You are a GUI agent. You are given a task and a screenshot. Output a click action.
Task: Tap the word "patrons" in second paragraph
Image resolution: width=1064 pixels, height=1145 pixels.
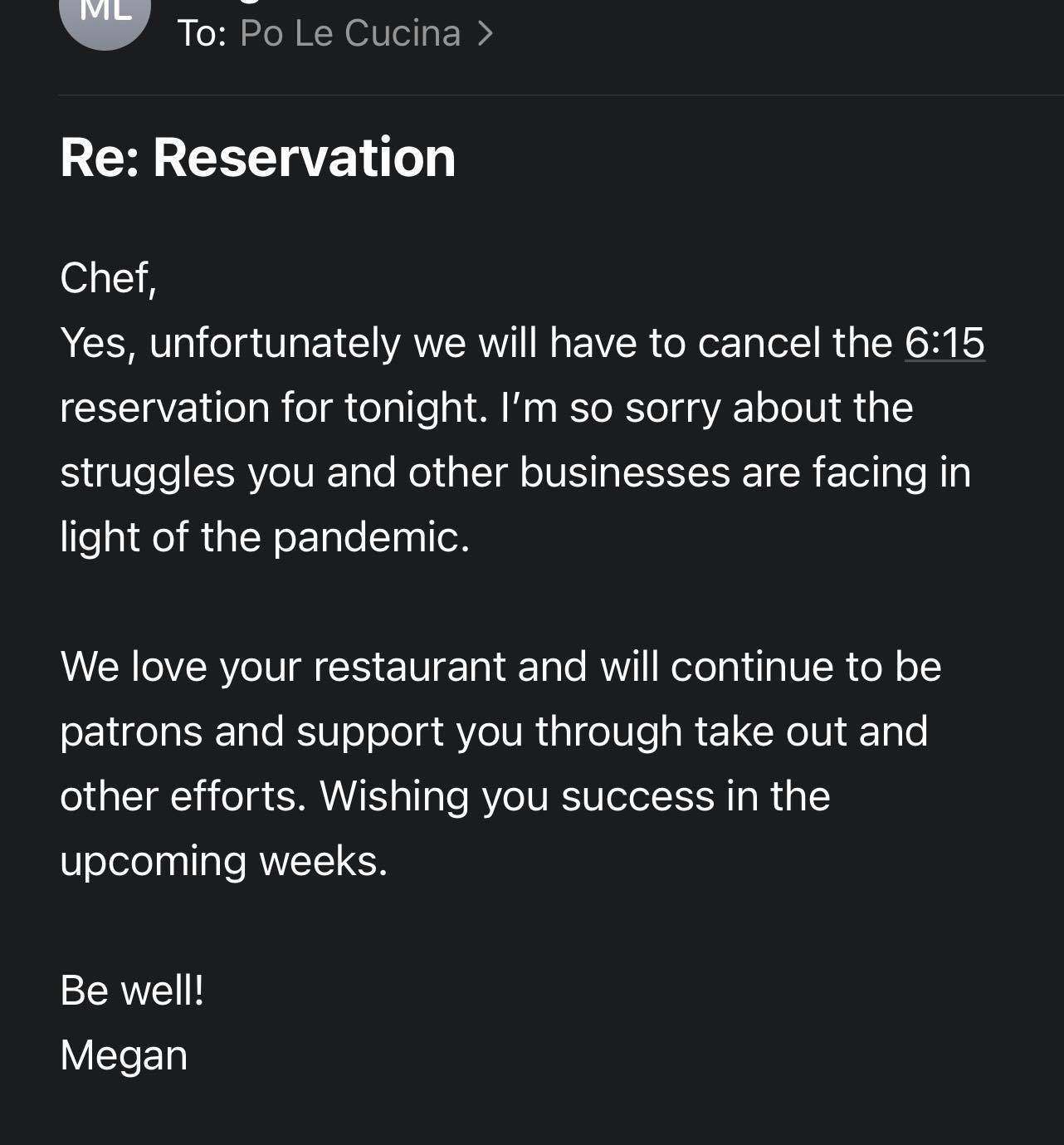click(131, 732)
